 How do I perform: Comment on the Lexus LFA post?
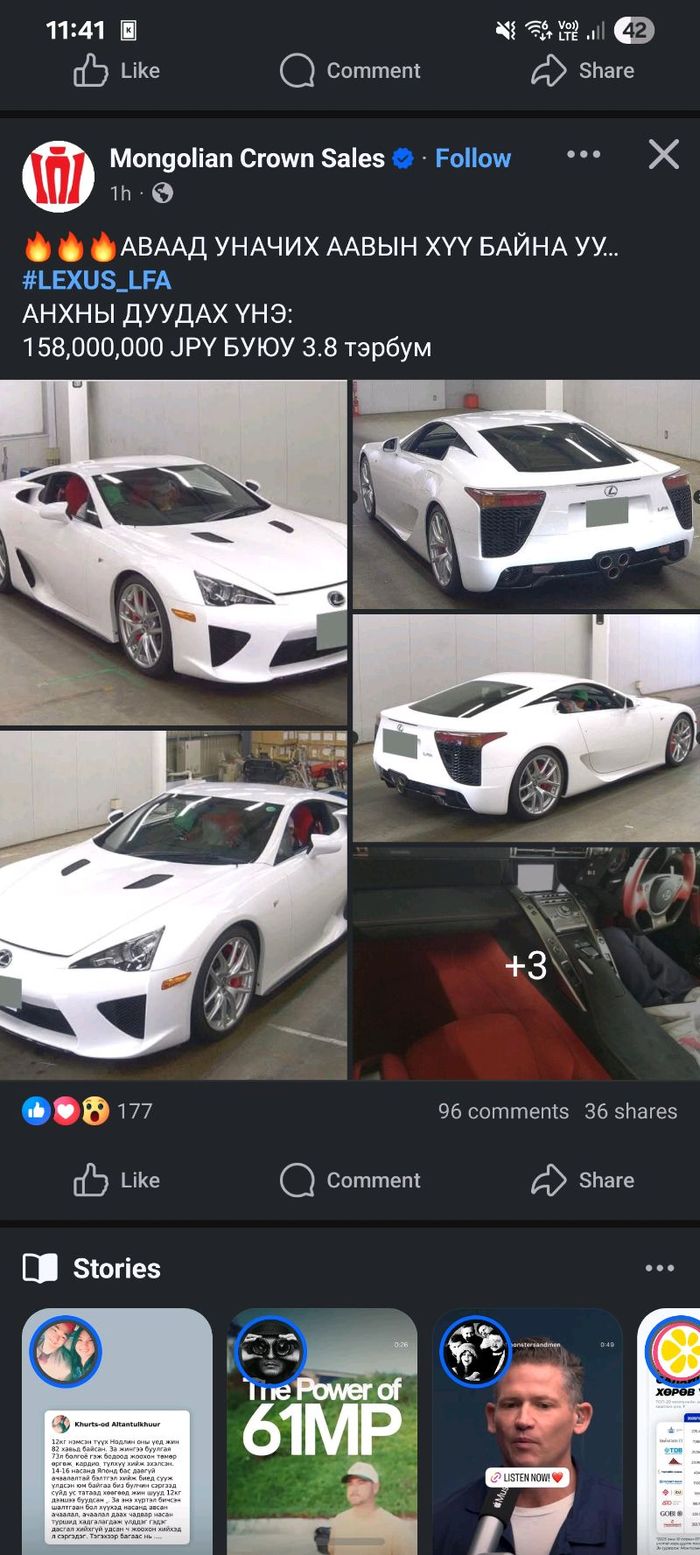(x=349, y=1180)
